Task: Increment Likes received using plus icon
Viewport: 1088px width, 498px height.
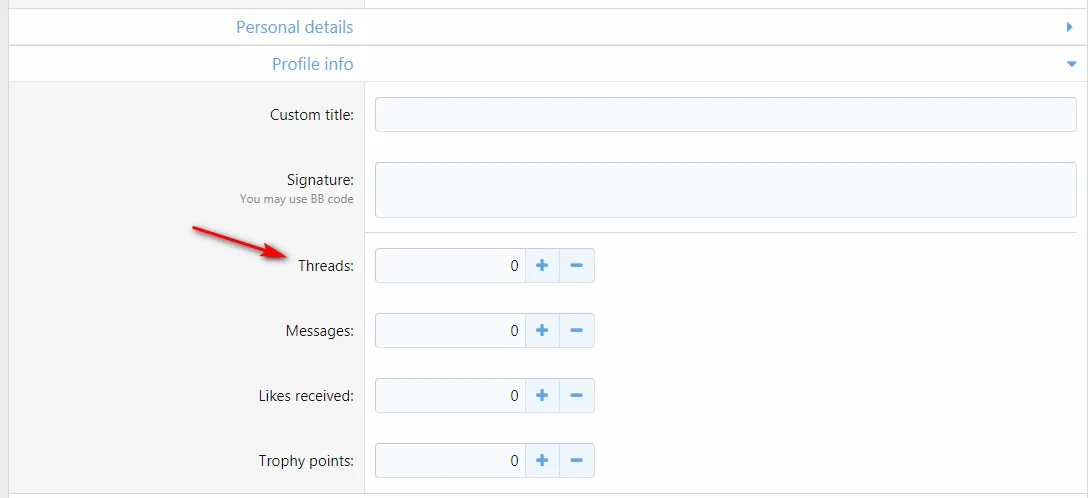Action: pyautogui.click(x=542, y=396)
